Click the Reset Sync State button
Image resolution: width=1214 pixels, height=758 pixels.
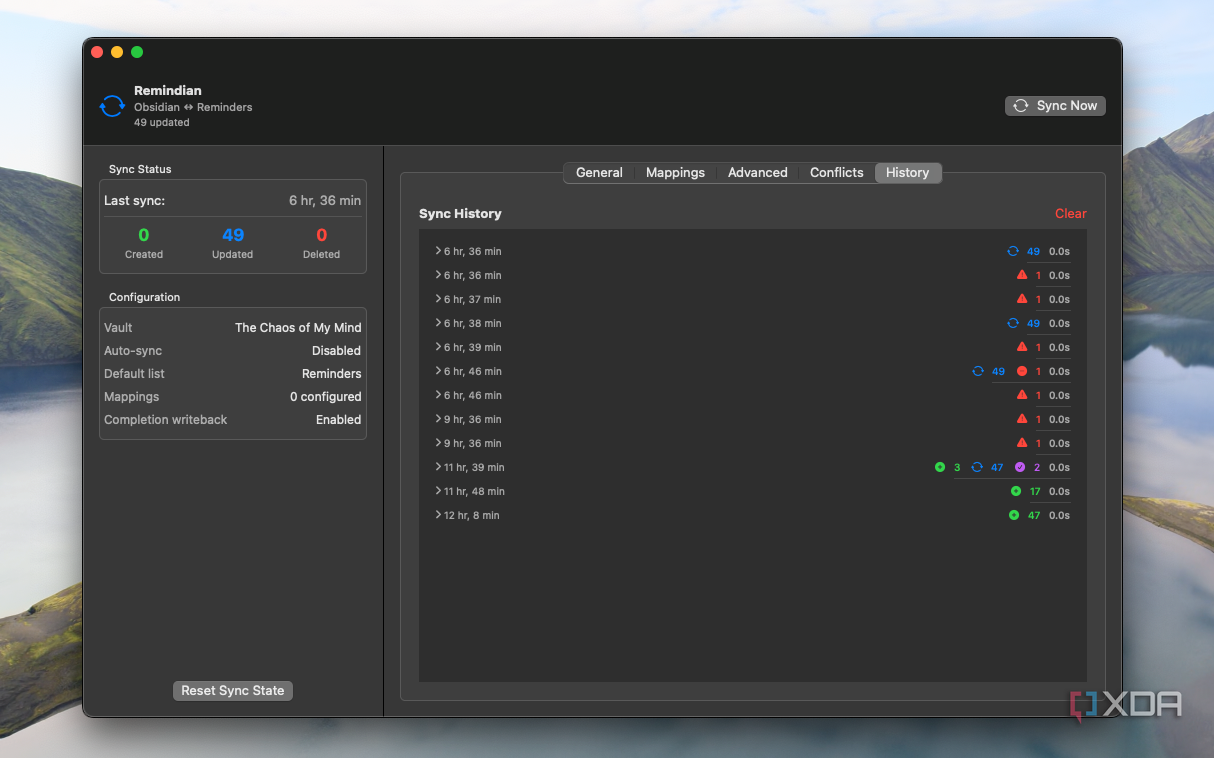pyautogui.click(x=233, y=691)
